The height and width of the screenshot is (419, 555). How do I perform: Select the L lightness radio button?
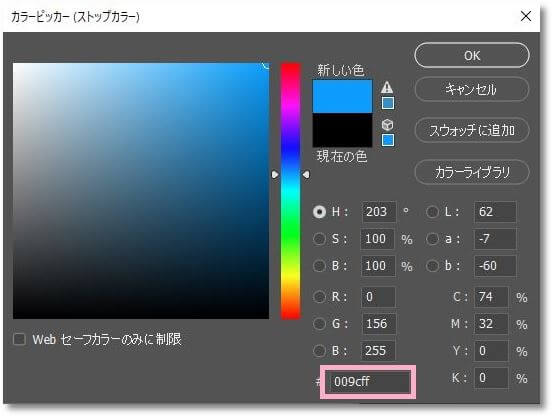[432, 212]
